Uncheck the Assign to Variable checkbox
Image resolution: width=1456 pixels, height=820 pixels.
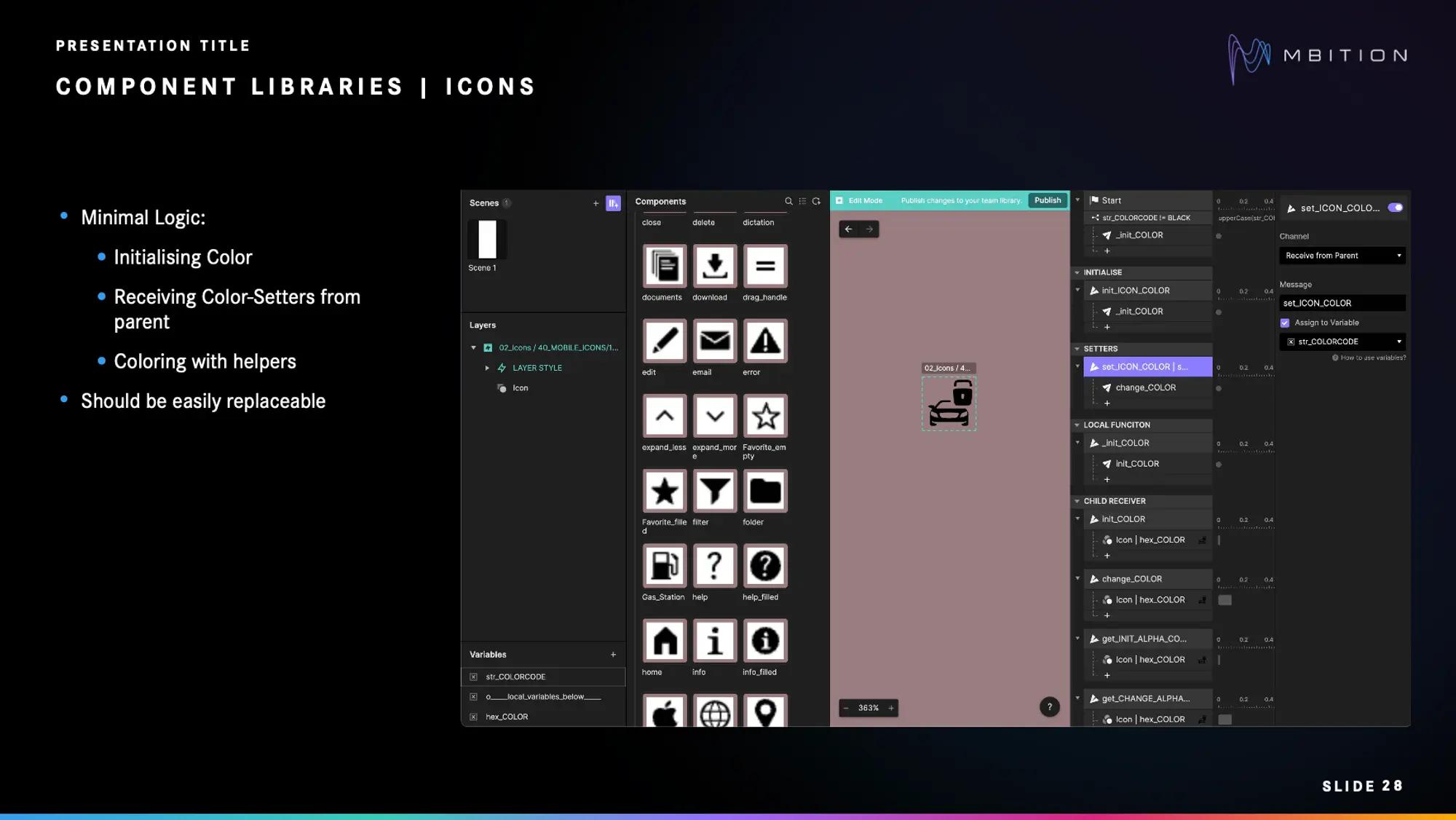pyautogui.click(x=1285, y=323)
